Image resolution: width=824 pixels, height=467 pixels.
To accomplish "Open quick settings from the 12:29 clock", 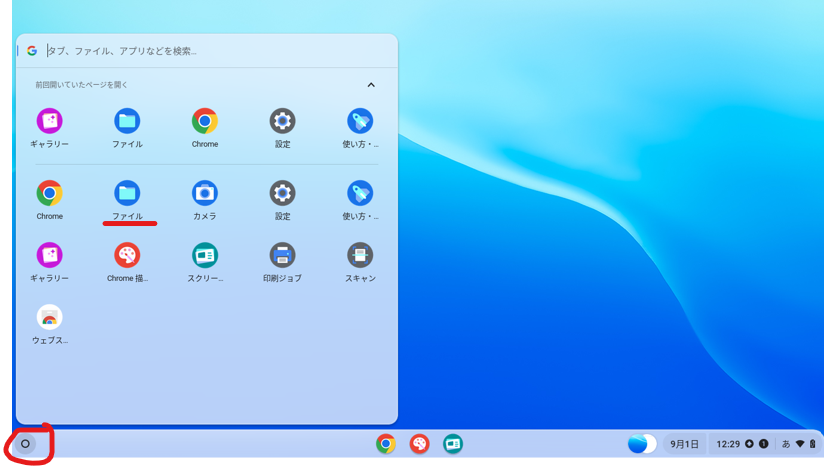I will click(x=728, y=444).
